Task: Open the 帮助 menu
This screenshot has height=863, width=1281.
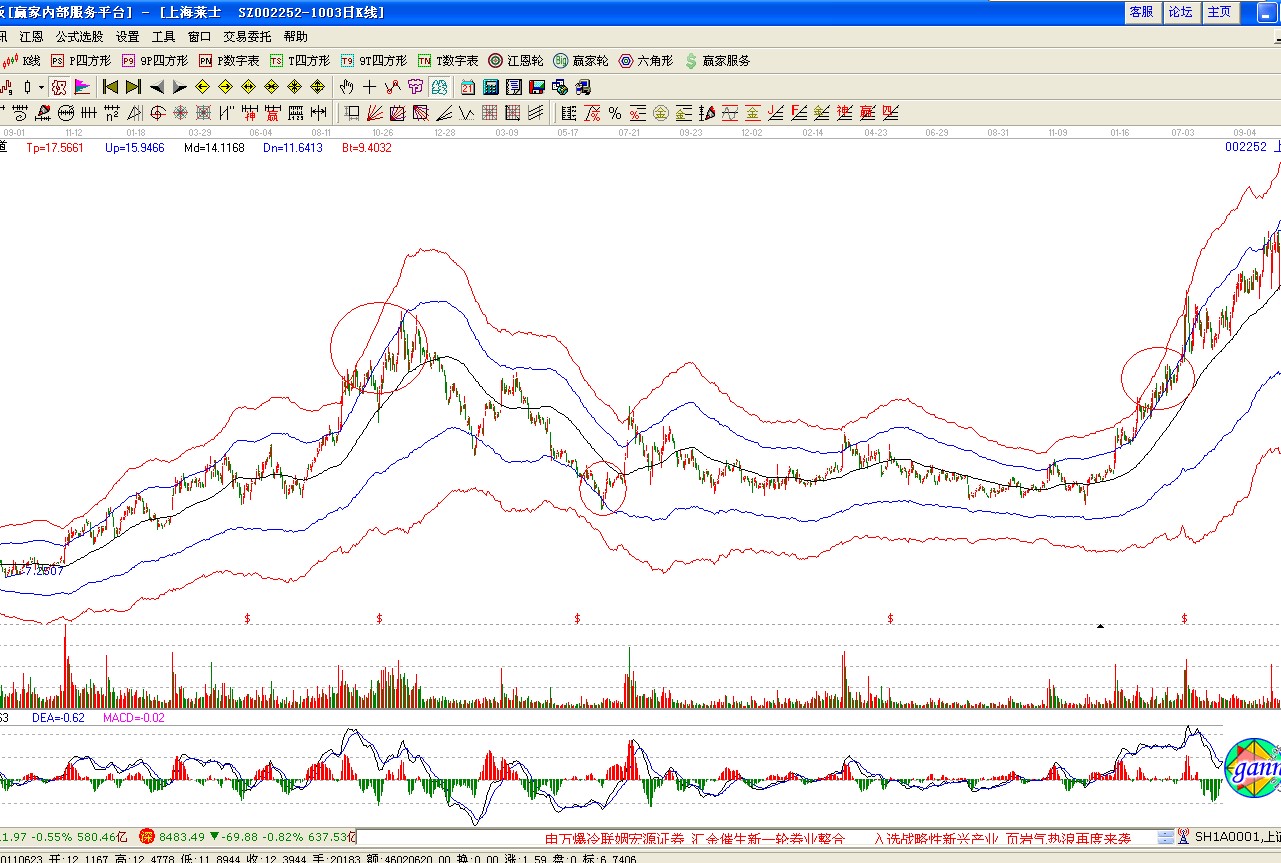Action: pos(295,36)
